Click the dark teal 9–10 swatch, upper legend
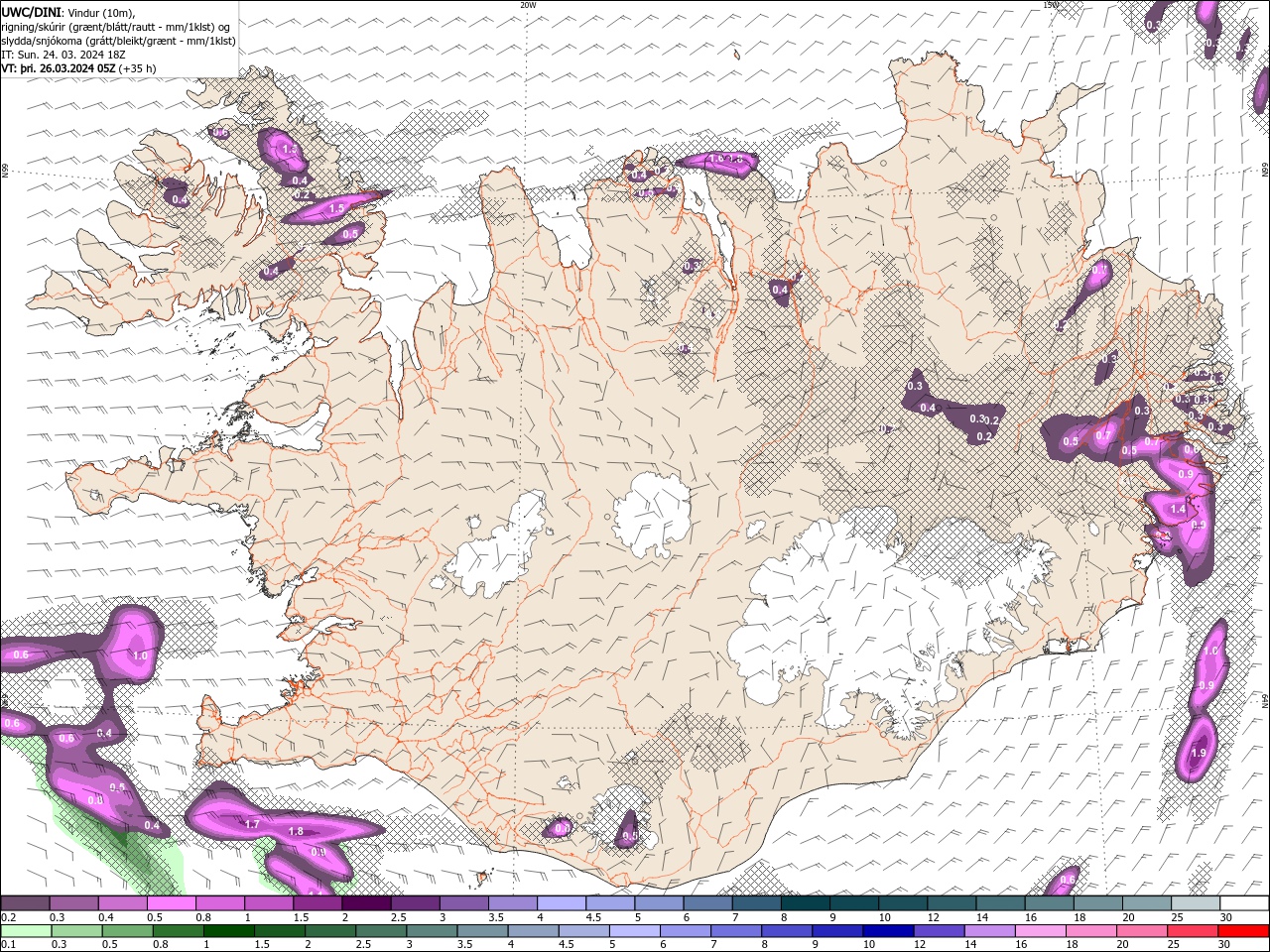The image size is (1270, 952). pyautogui.click(x=854, y=903)
